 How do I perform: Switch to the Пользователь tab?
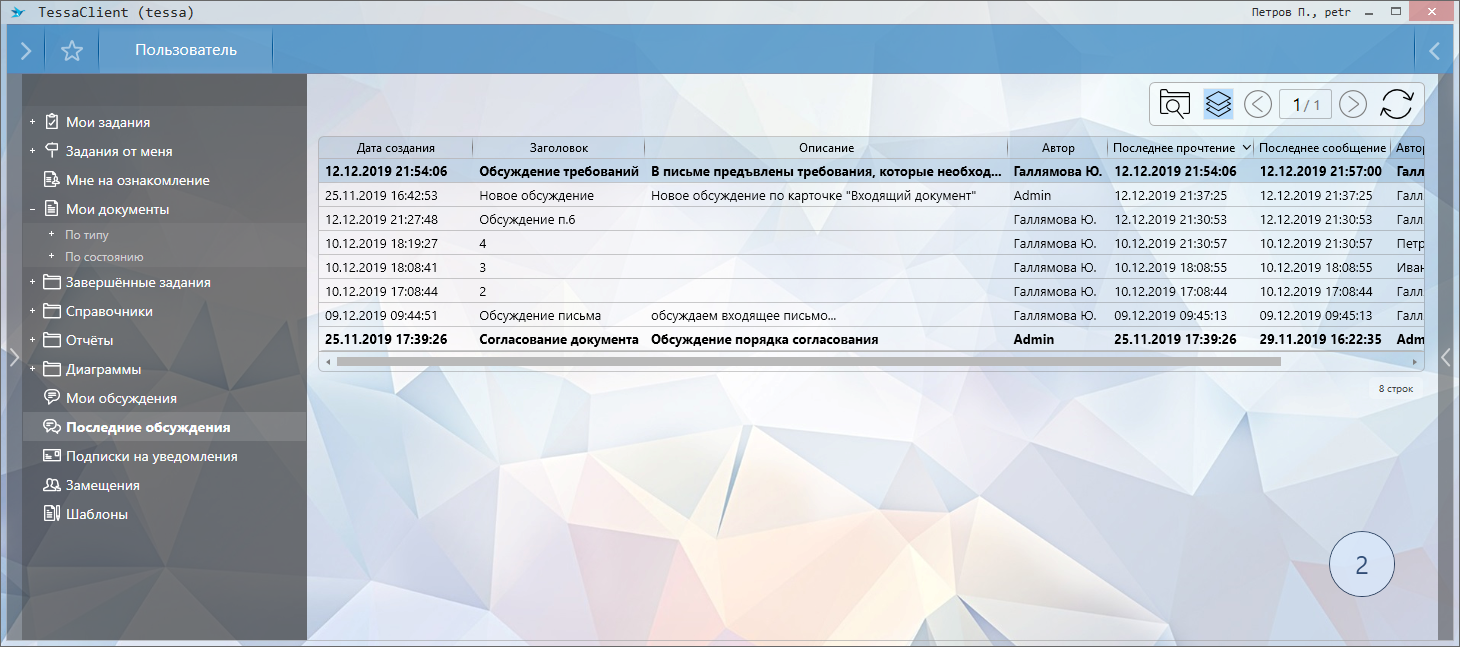(x=186, y=50)
